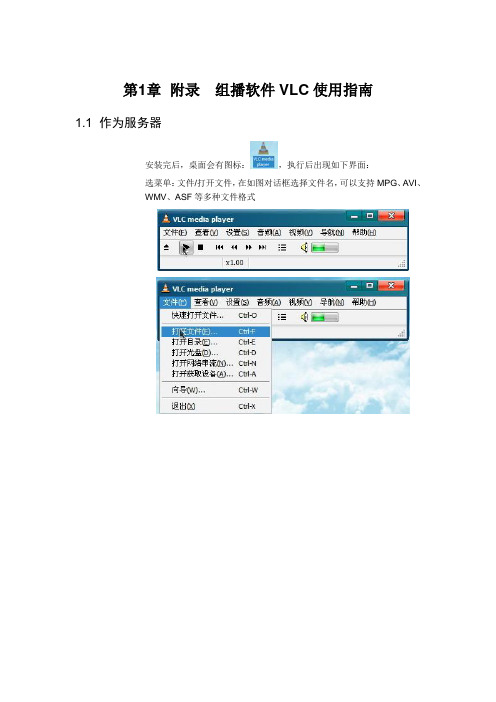496x702 pixels.
Task: Click the eject button in upper VLC window
Action: click(x=167, y=247)
